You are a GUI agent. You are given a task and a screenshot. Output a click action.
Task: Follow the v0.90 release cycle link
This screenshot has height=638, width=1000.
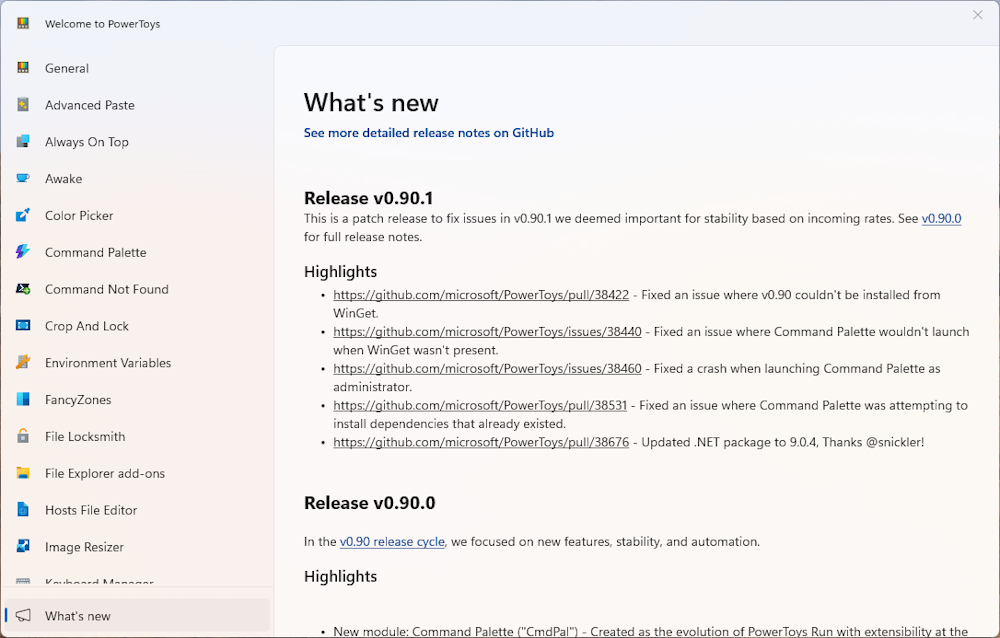pos(392,542)
